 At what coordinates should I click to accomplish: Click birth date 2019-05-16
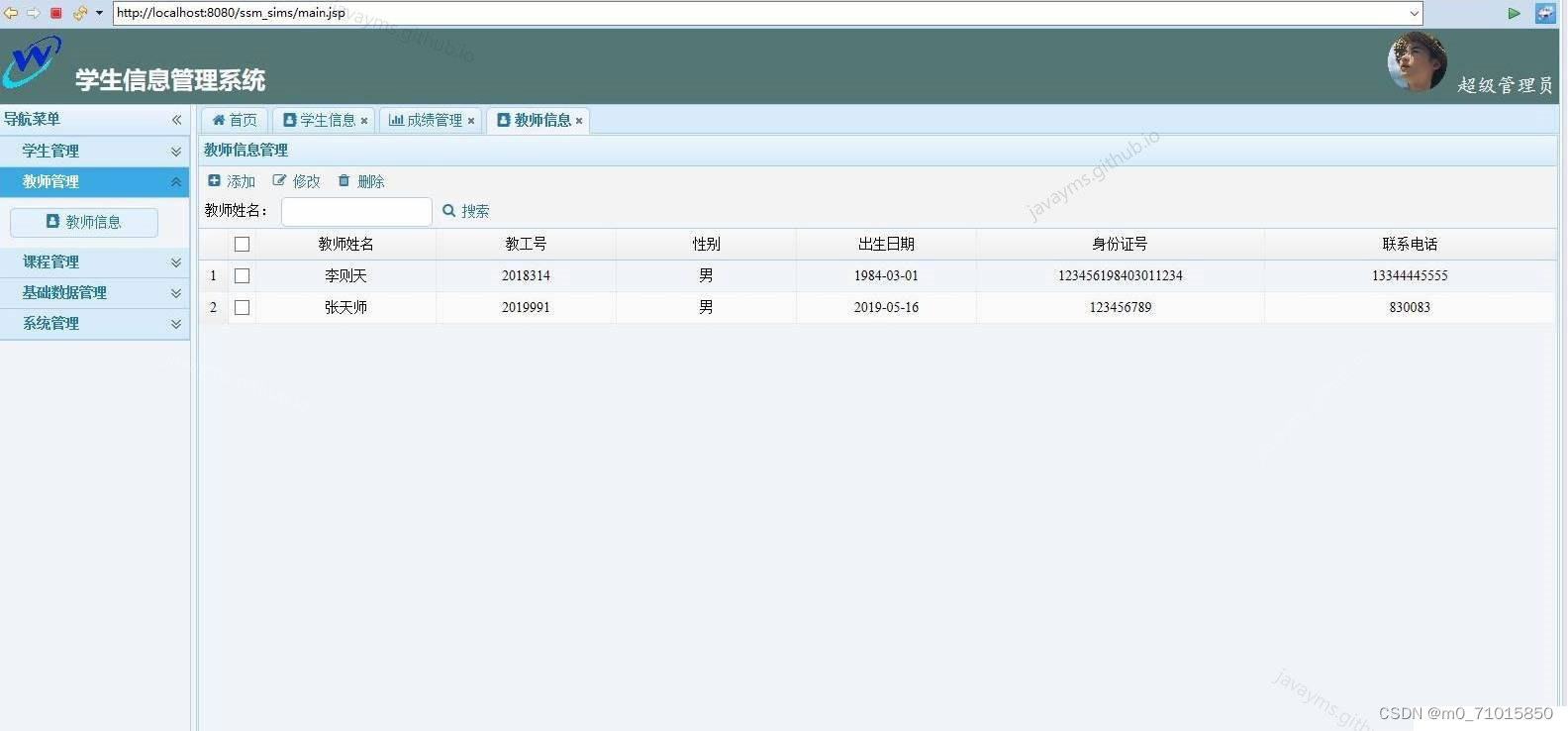coord(886,307)
